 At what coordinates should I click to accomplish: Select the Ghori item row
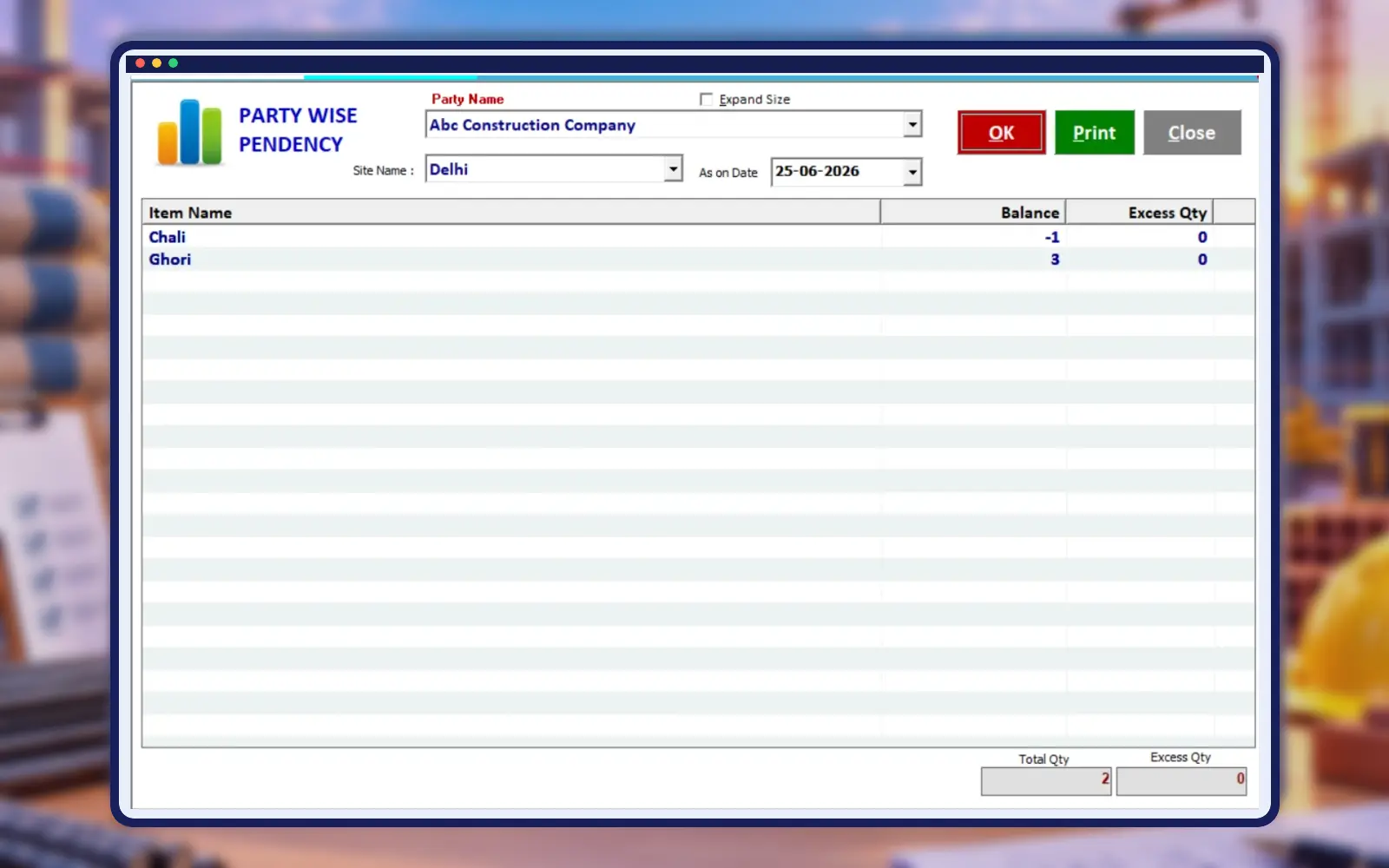[699, 260]
